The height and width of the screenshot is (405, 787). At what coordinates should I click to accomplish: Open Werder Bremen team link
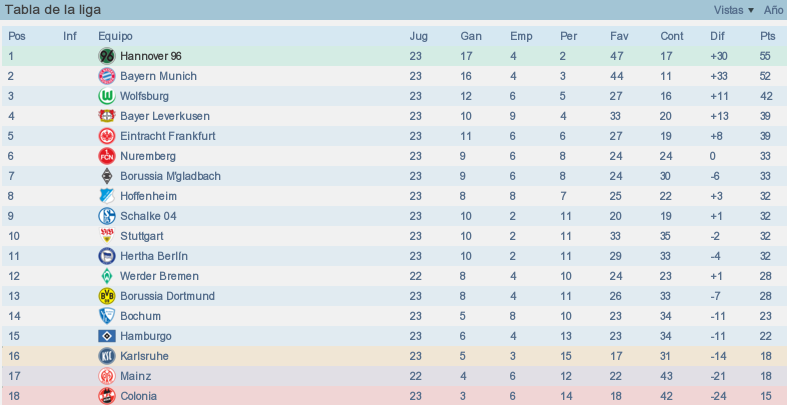[x=159, y=276]
